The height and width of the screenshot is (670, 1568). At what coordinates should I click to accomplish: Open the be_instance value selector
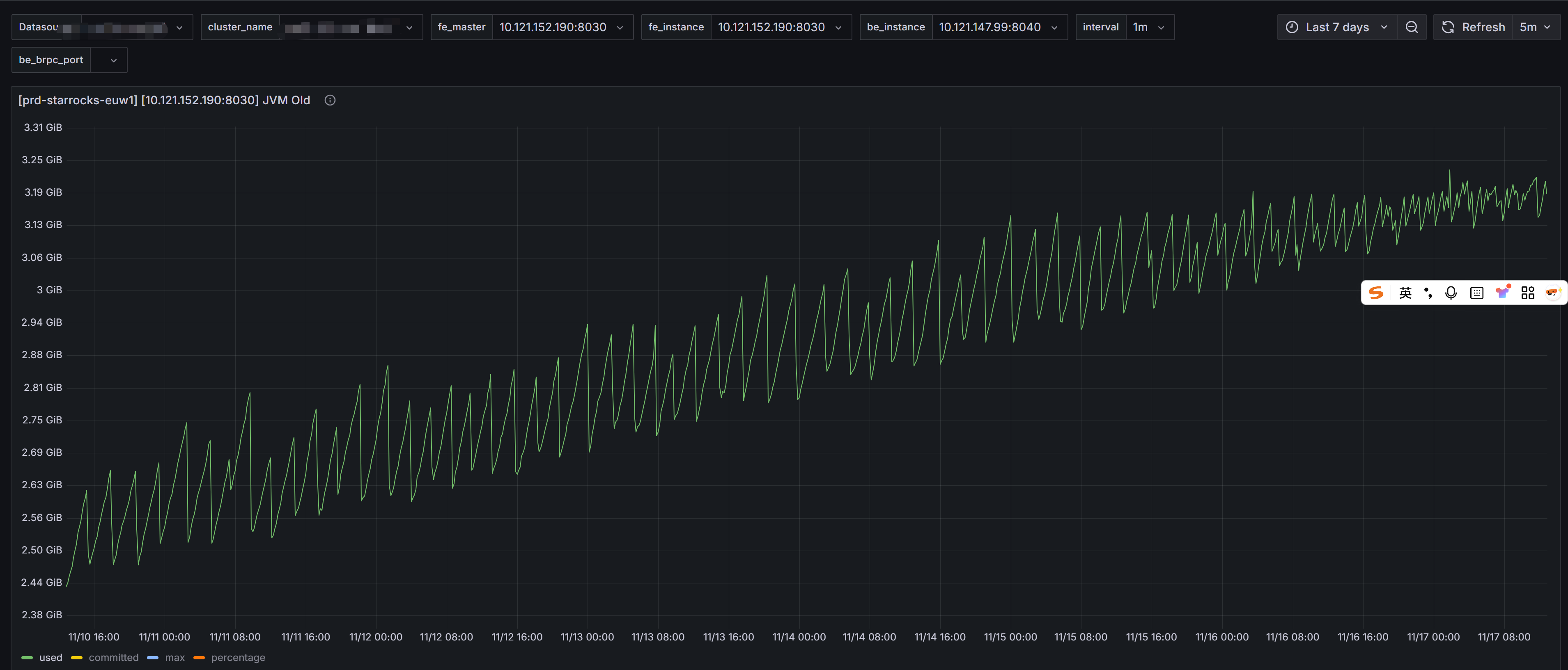coord(998,27)
